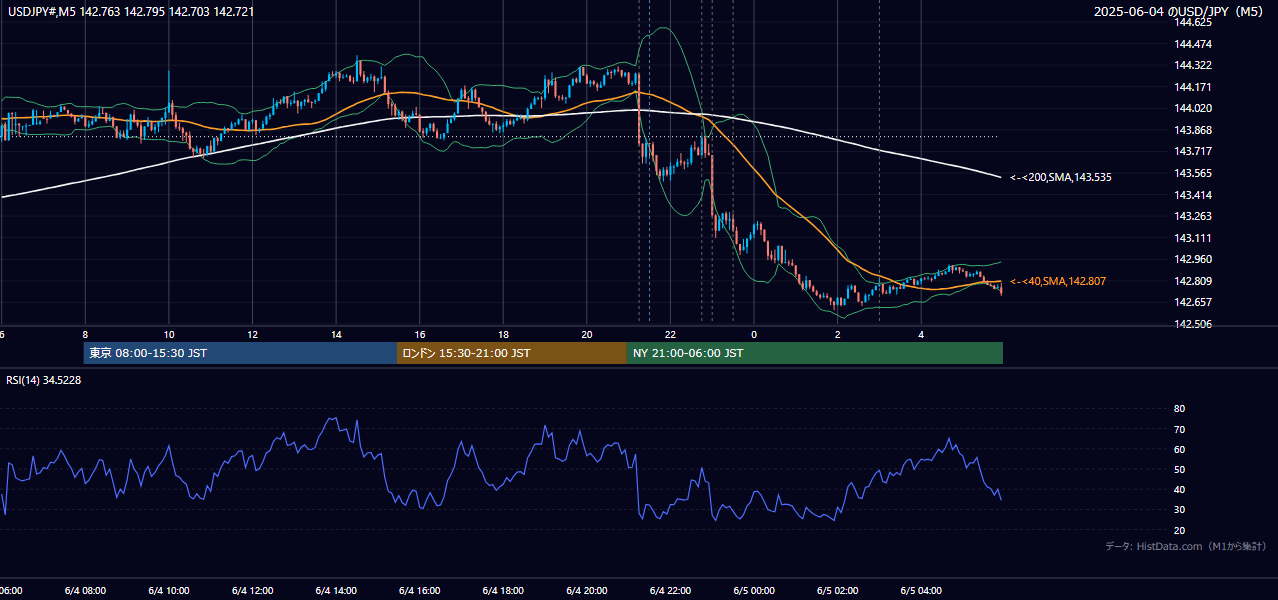The image size is (1278, 600).
Task: Click the 6/4 22:00 date label
Action: click(x=670, y=591)
